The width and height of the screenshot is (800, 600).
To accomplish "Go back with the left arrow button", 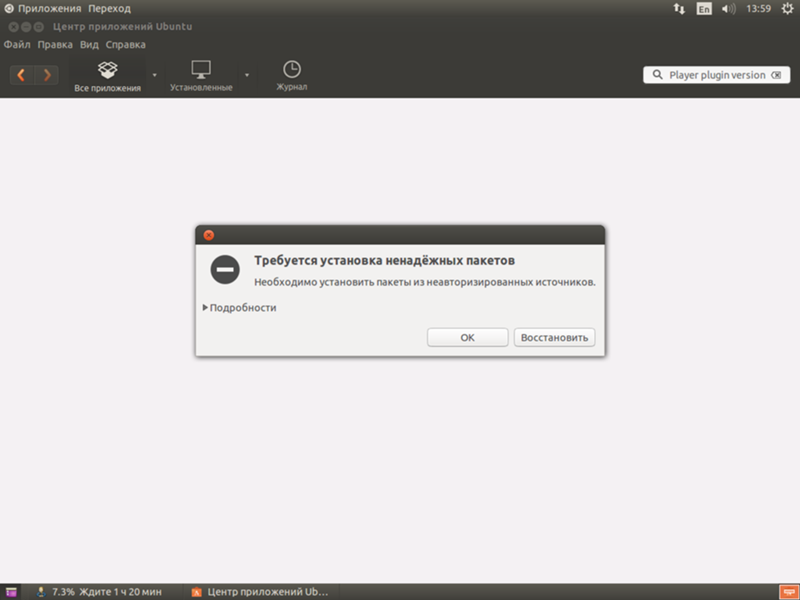I will tap(22, 75).
